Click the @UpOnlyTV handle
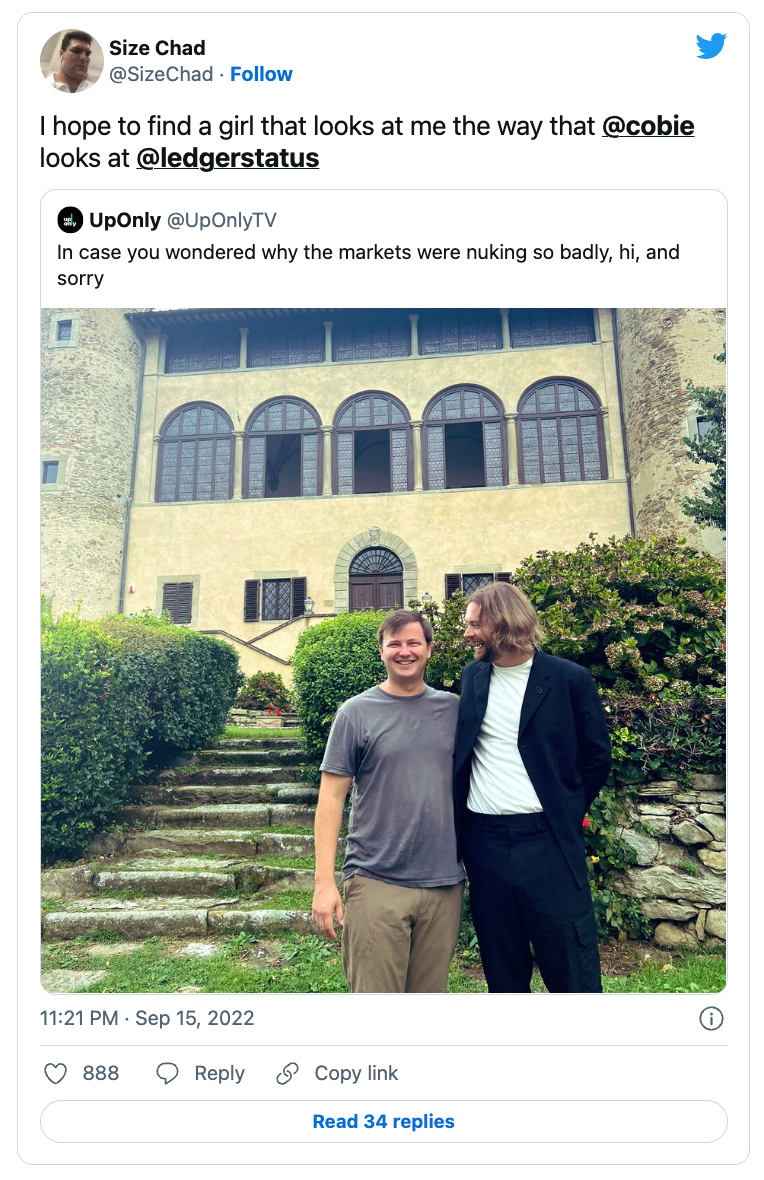 [221, 220]
